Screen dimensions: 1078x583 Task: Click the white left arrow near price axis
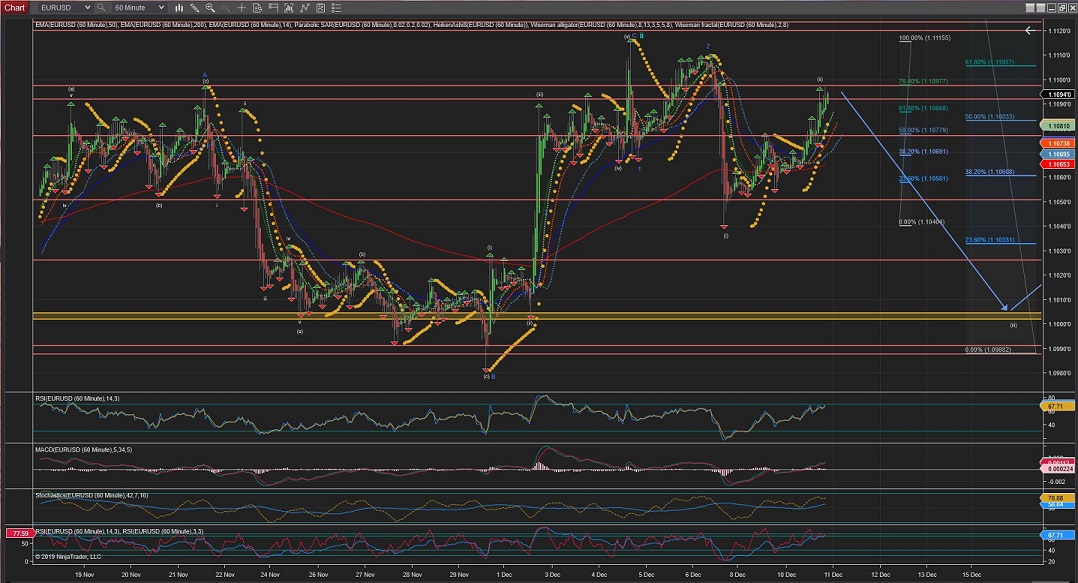[x=1029, y=30]
